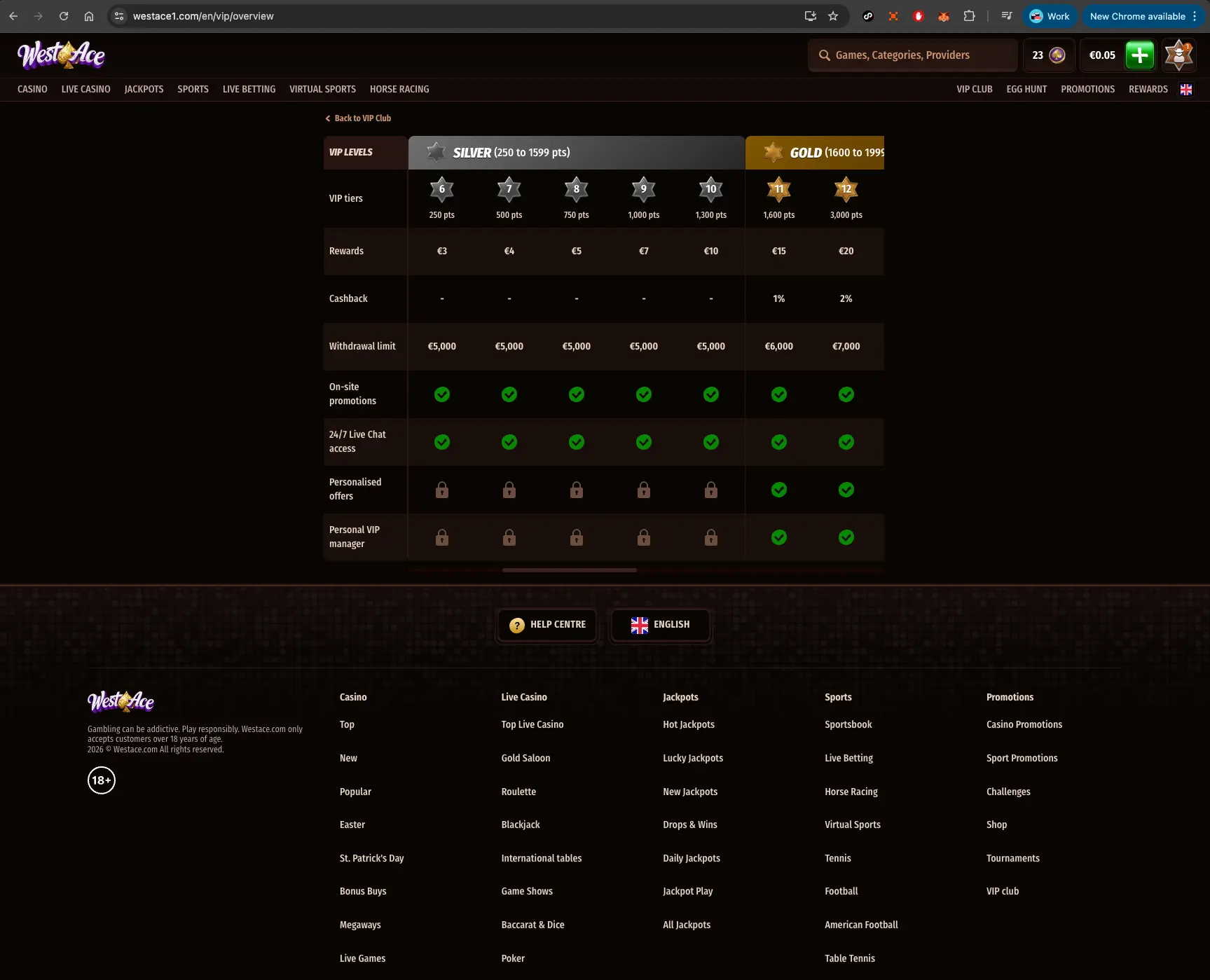This screenshot has height=980, width=1210.
Task: Click the Tournaments footer link
Action: coord(1013,858)
